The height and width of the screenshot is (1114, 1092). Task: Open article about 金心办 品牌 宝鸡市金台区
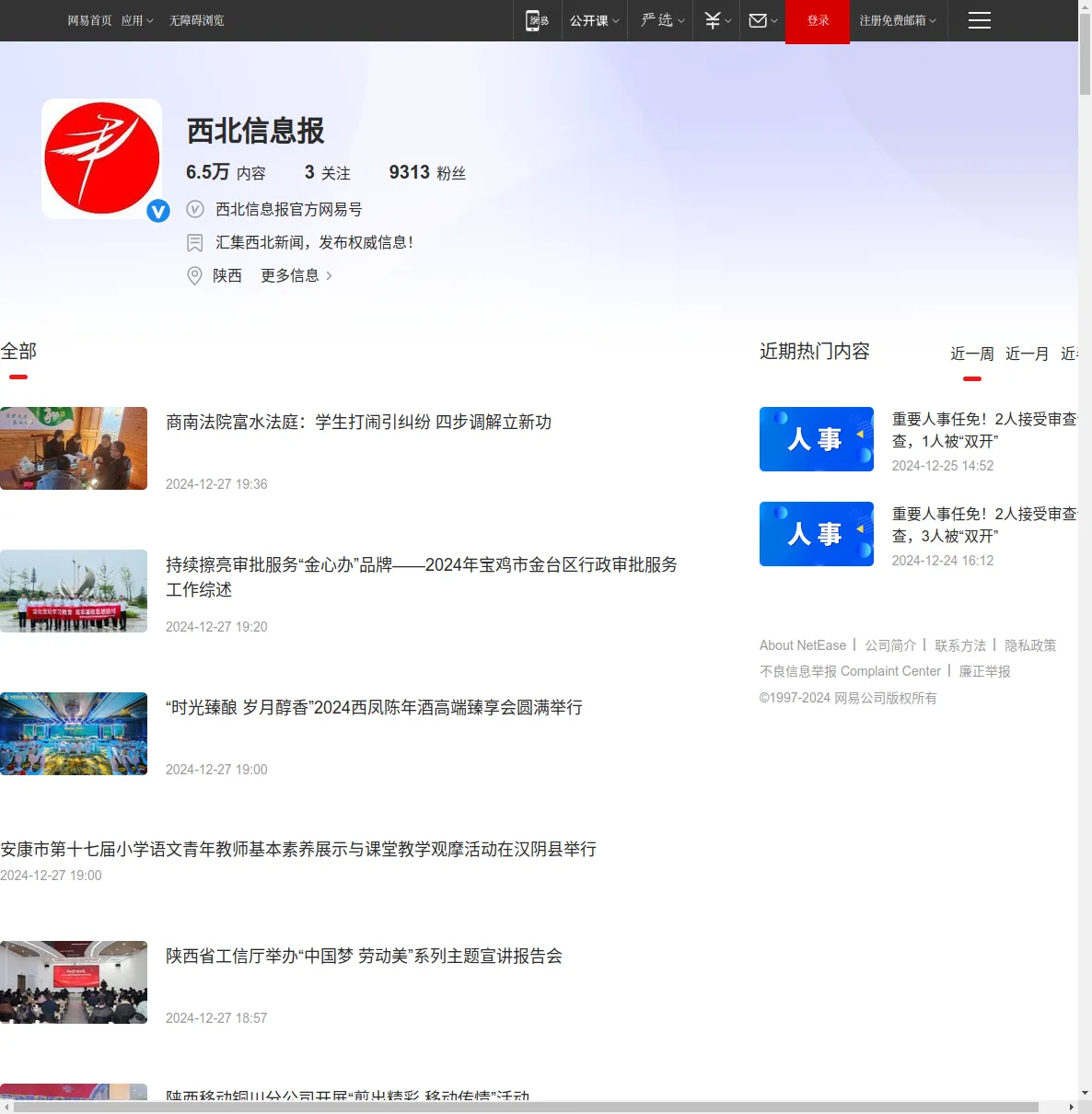coord(422,576)
